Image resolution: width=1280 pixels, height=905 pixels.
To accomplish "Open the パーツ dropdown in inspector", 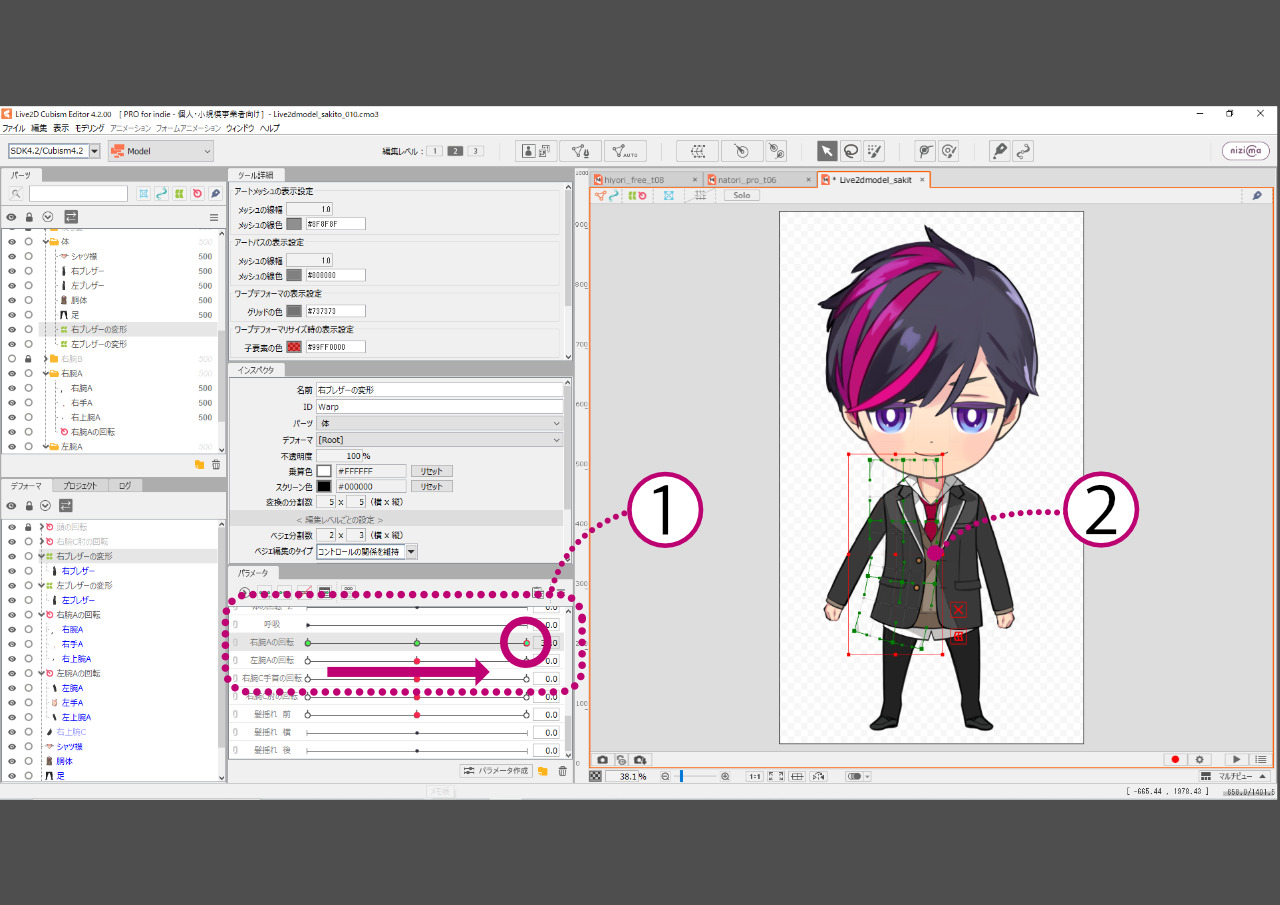I will coord(440,424).
